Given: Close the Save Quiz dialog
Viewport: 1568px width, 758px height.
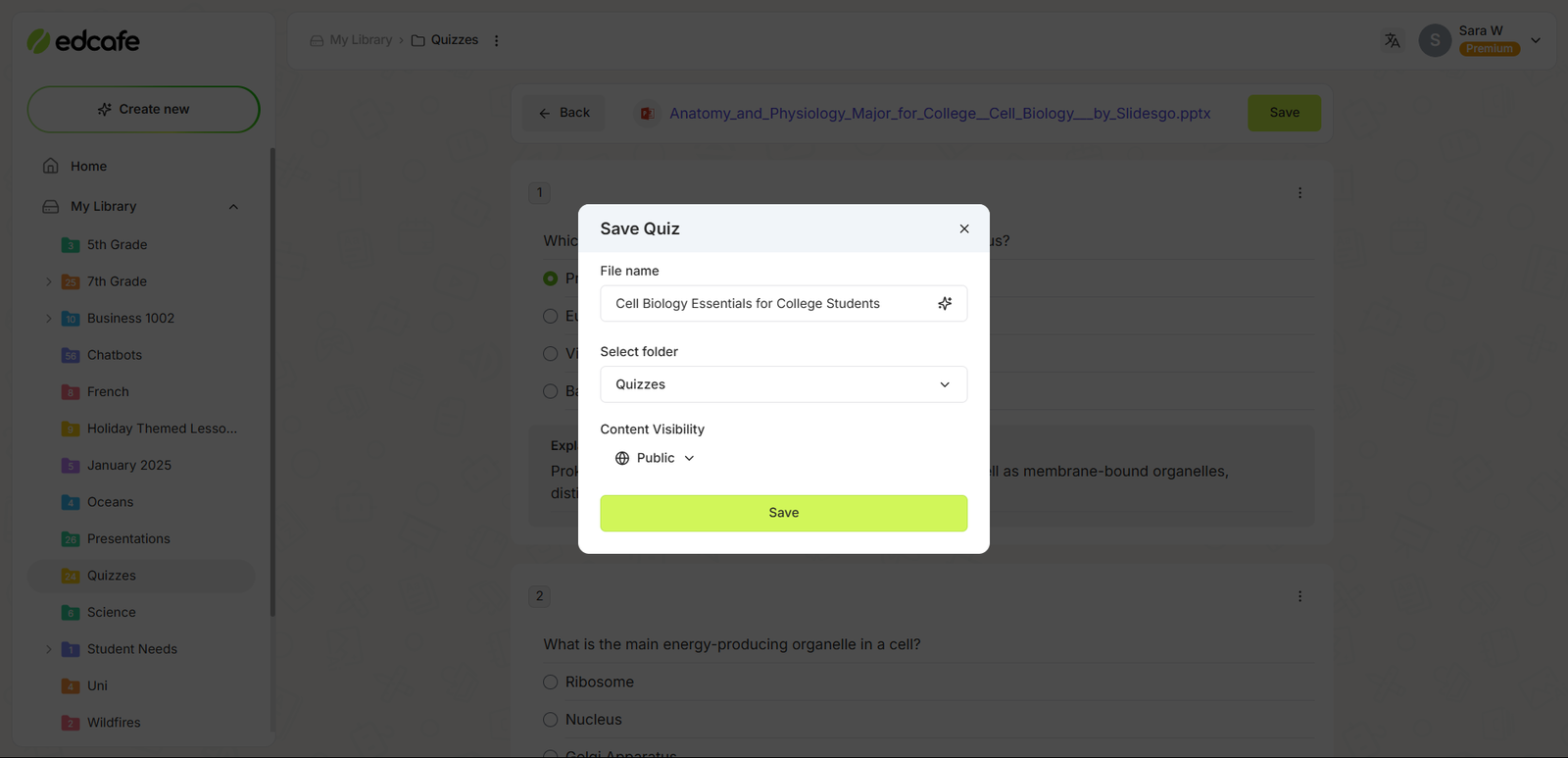Looking at the screenshot, I should 964,228.
